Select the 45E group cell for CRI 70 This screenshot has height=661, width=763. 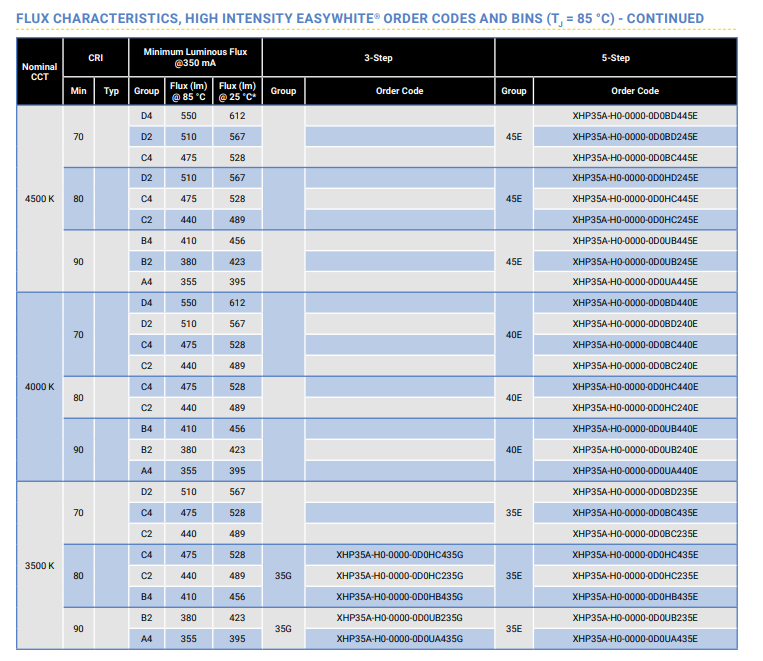click(514, 137)
